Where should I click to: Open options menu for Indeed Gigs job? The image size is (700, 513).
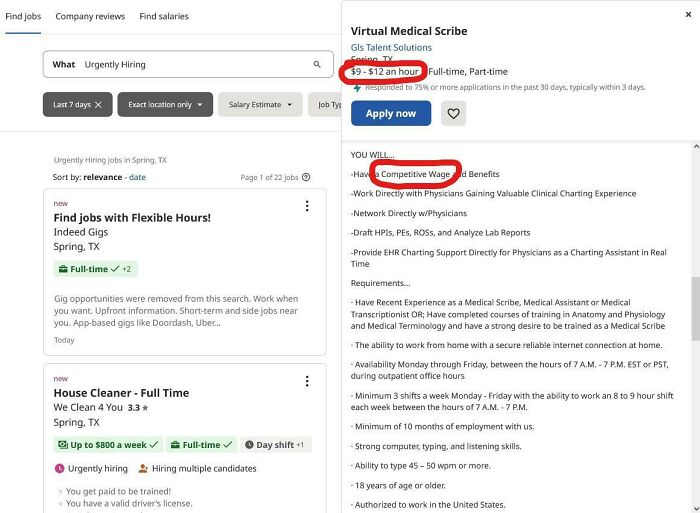(307, 207)
